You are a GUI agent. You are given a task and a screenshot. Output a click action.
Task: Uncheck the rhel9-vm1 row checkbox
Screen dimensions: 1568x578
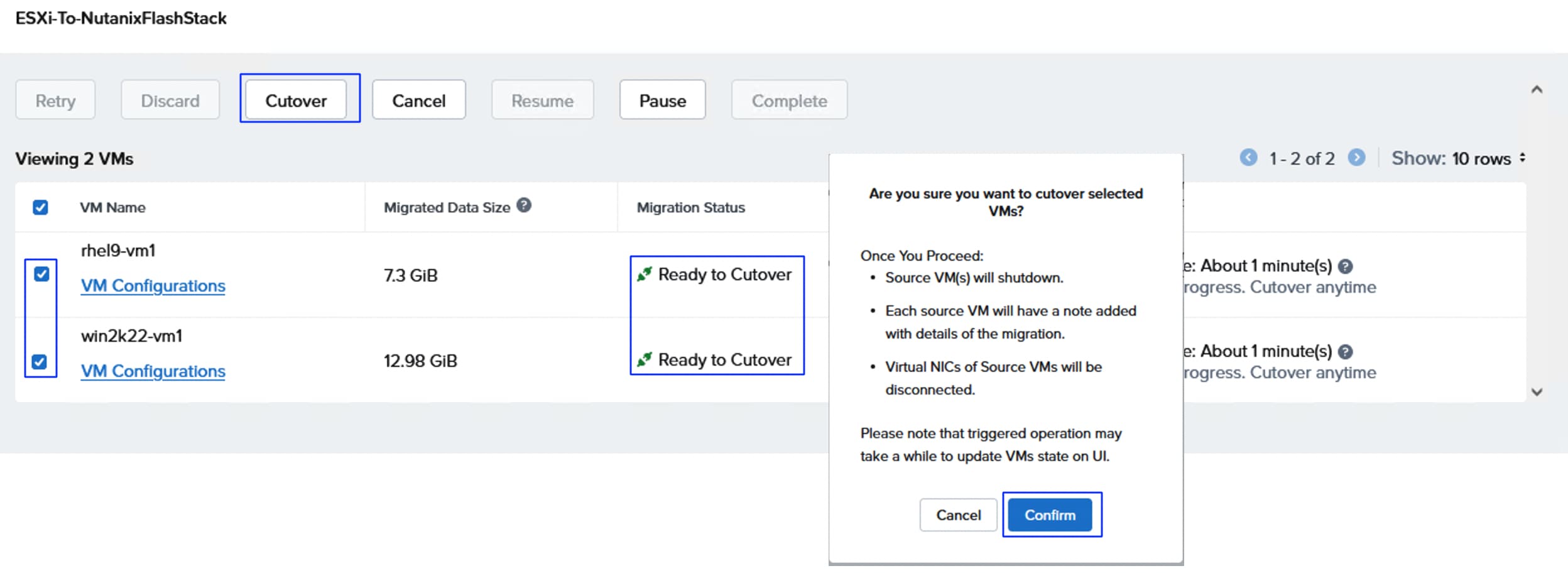point(41,275)
